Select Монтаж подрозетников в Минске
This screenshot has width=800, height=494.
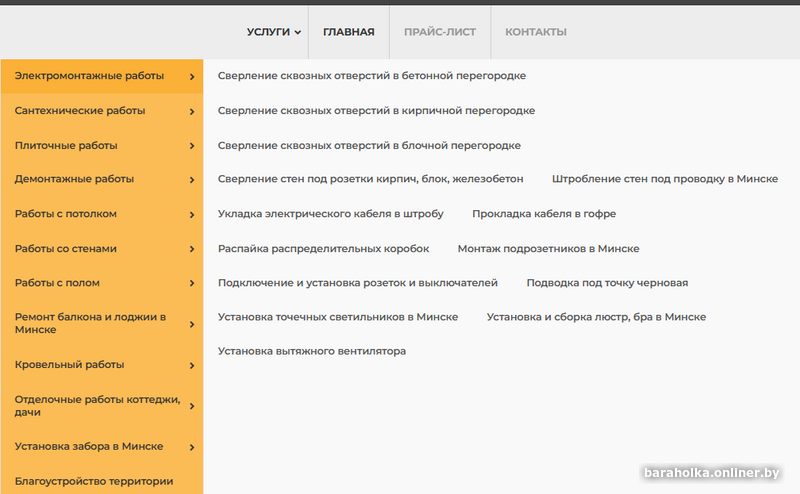pyautogui.click(x=548, y=248)
